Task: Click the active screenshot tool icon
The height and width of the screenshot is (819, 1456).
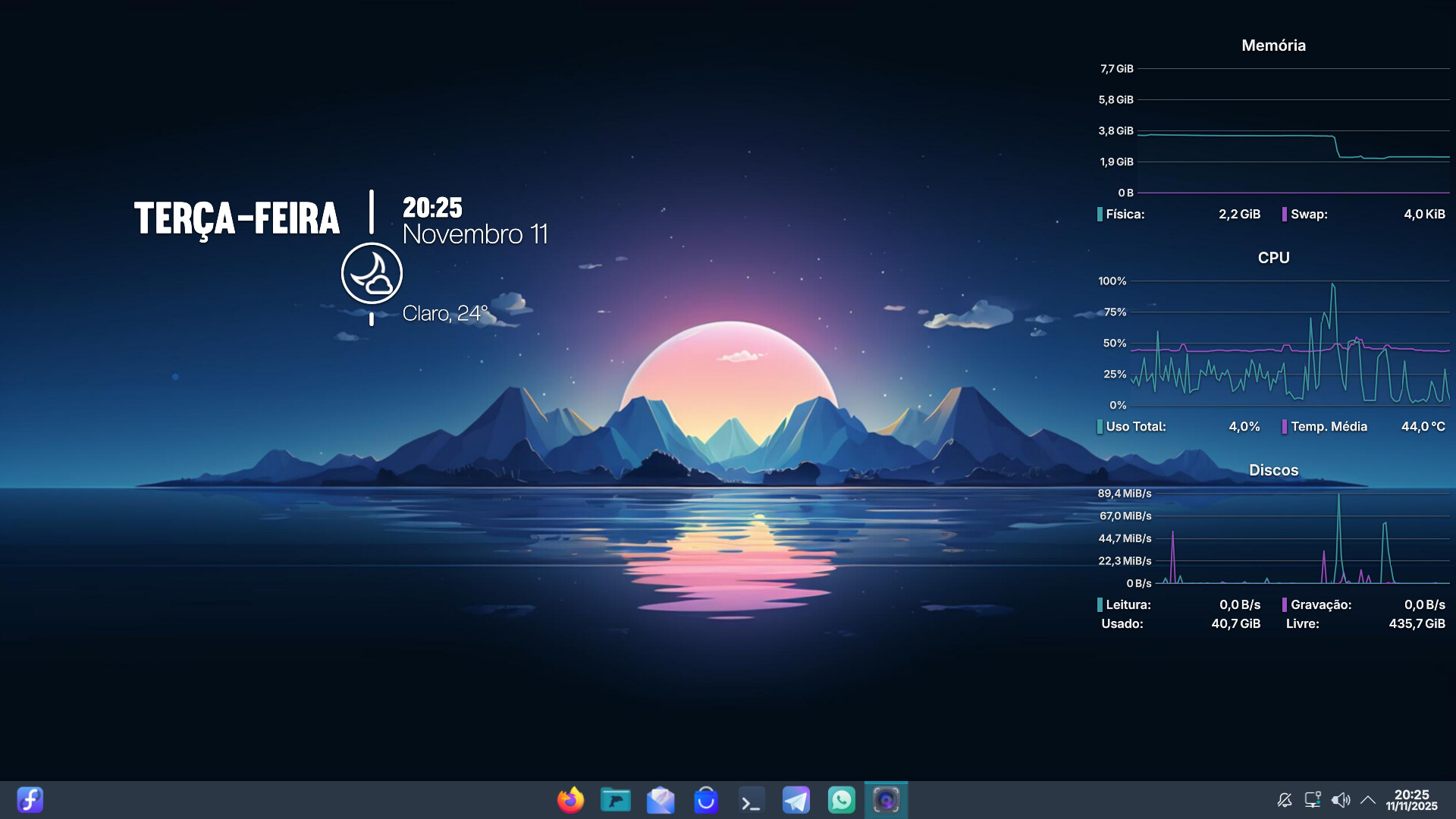Action: point(886,800)
